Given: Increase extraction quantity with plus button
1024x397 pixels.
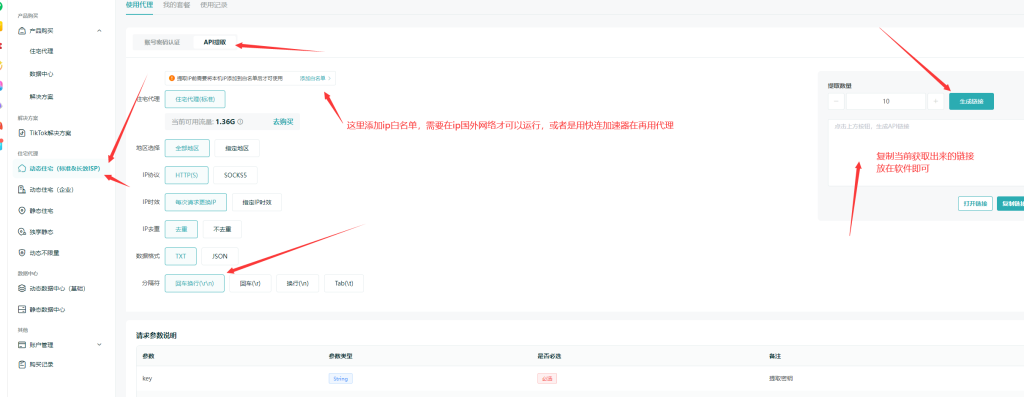Looking at the screenshot, I should (936, 101).
